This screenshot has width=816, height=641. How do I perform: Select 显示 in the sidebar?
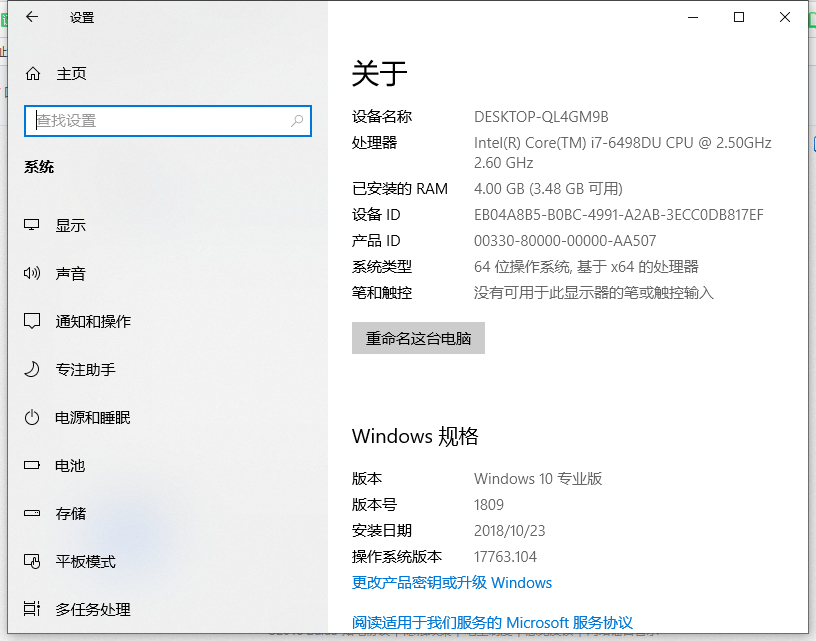[71, 226]
